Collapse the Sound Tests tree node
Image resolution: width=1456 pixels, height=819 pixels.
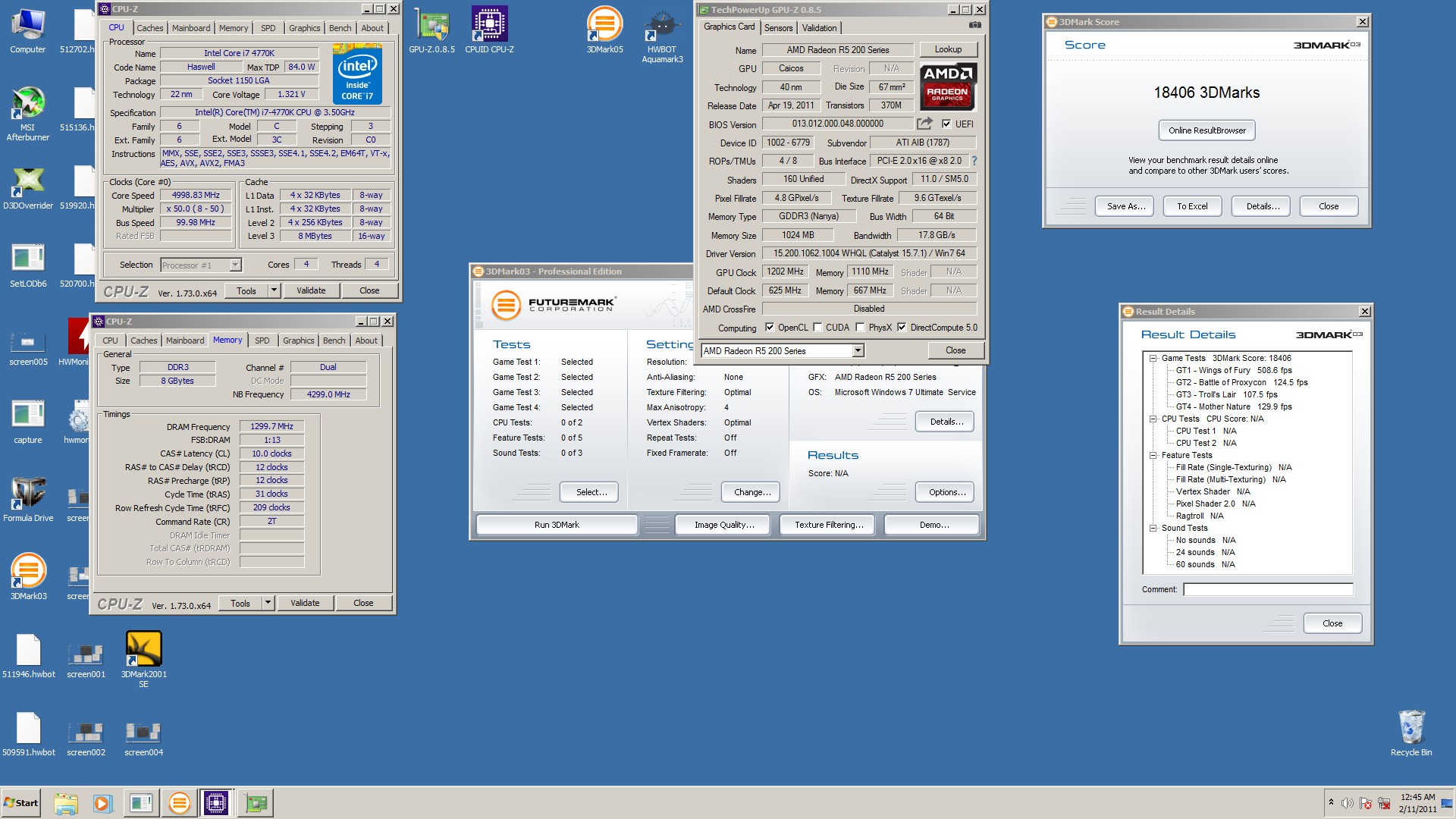[1153, 528]
